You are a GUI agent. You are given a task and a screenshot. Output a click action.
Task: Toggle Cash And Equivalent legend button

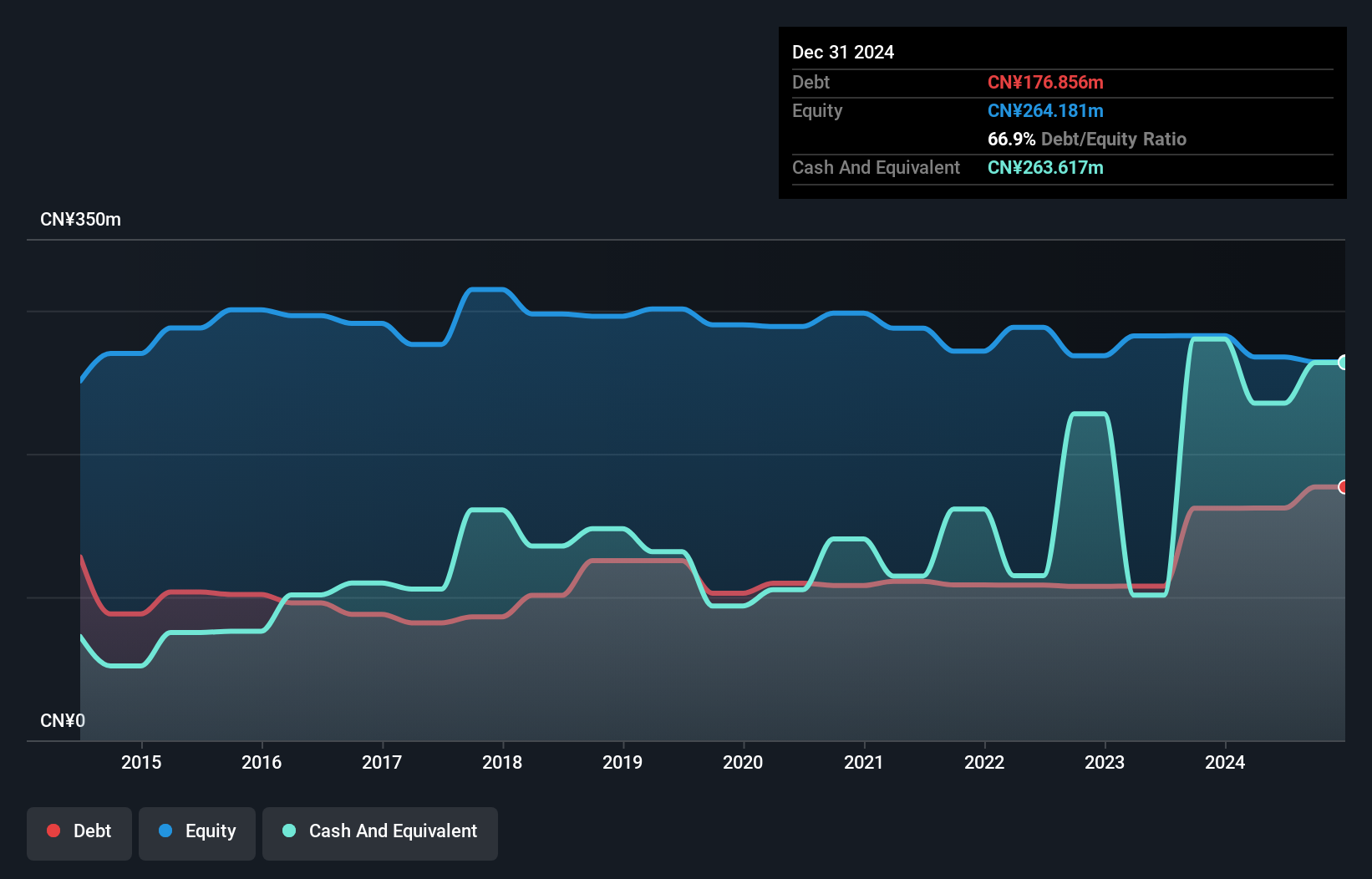point(380,833)
